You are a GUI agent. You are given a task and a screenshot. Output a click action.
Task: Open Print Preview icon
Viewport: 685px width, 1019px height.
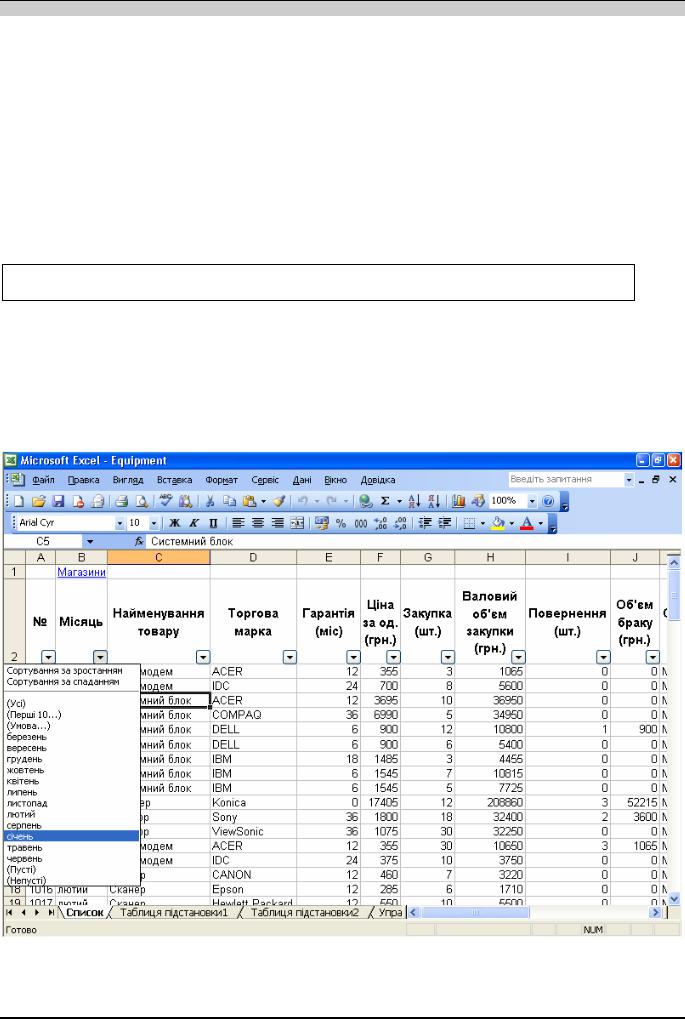point(141,501)
